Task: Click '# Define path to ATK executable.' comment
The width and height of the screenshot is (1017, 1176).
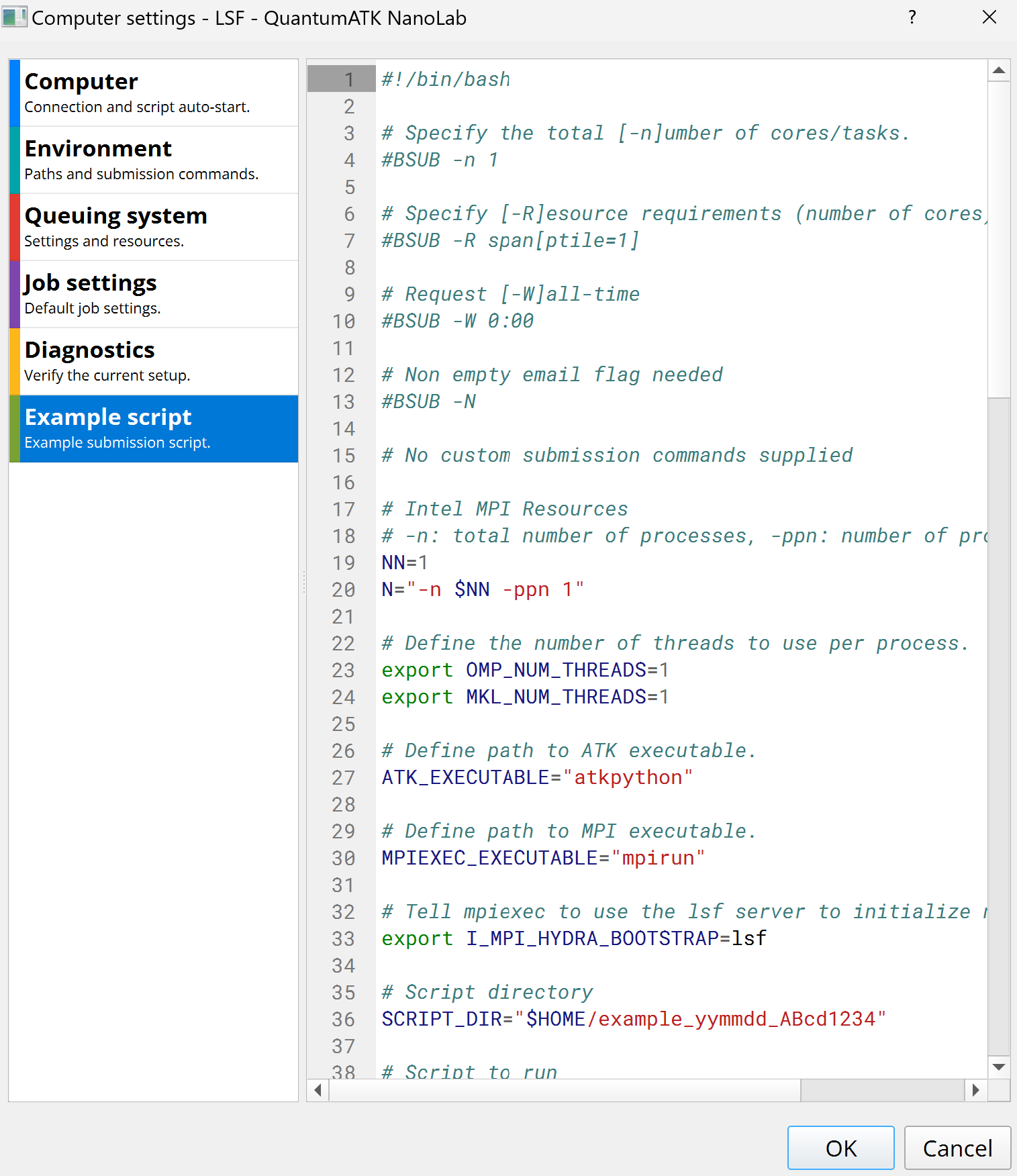Action: click(569, 750)
